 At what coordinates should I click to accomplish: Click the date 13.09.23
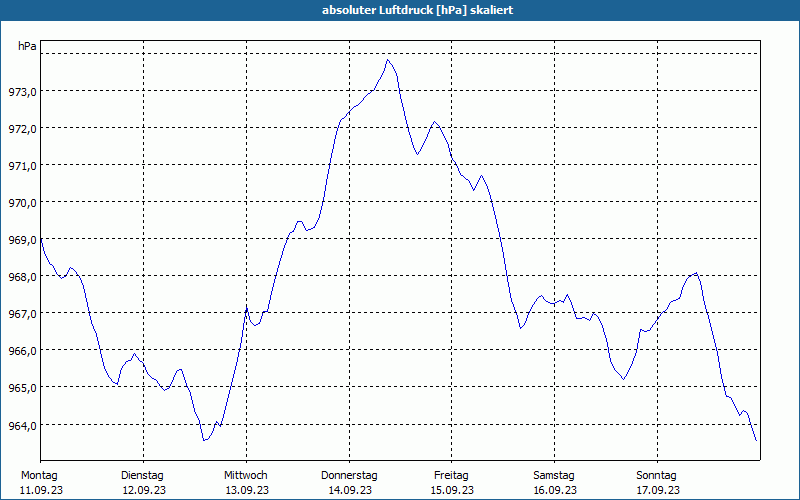[x=247, y=490]
